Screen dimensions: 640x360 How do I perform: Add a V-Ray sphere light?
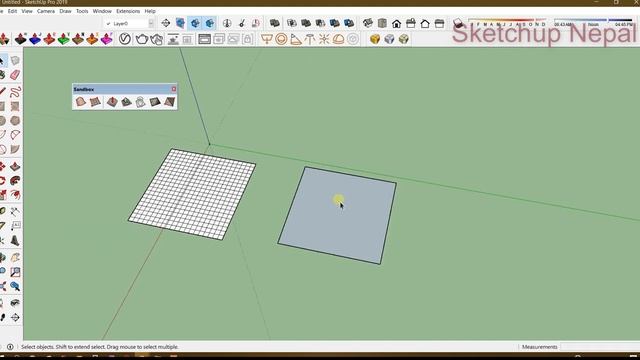[281, 39]
